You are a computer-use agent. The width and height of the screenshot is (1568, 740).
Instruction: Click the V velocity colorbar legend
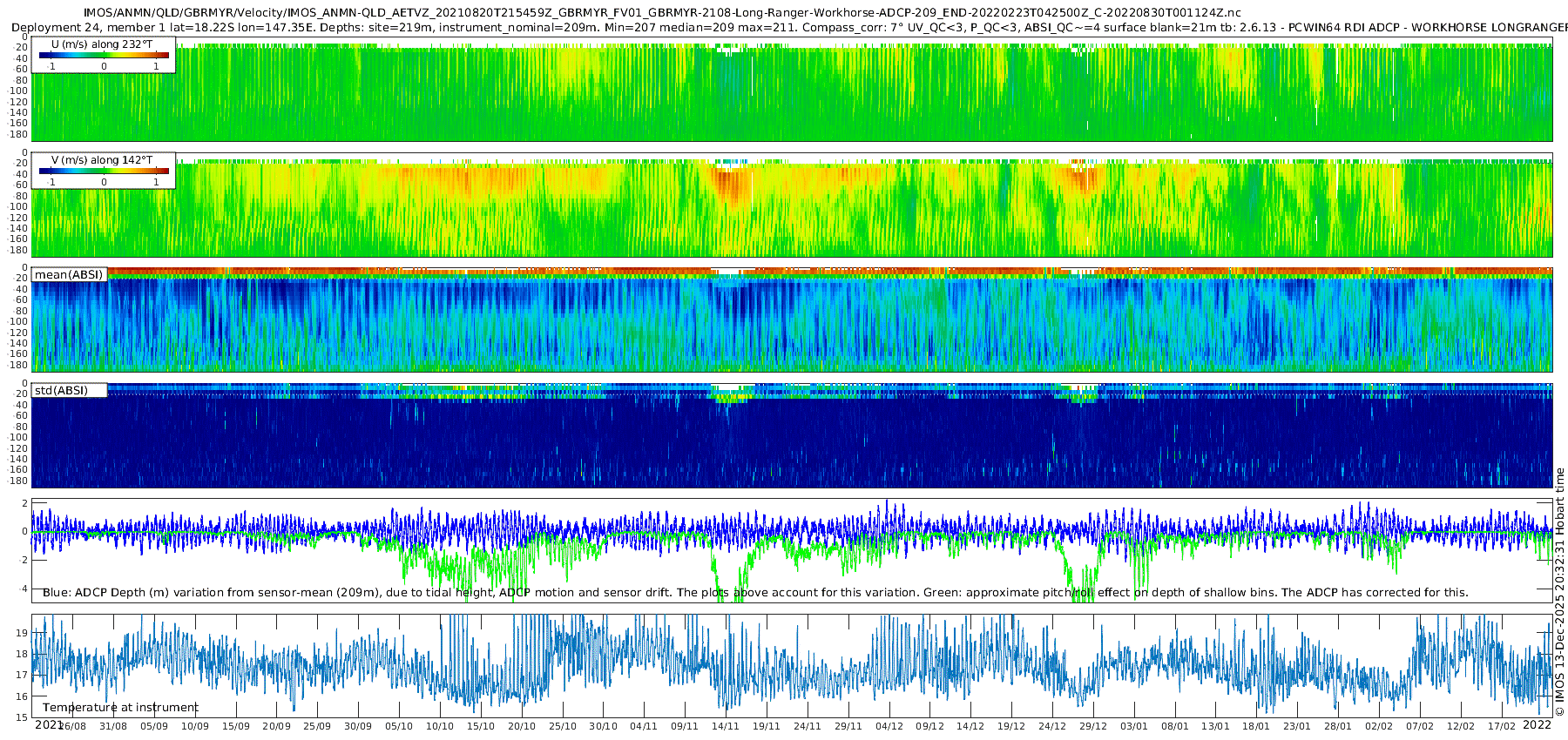[104, 172]
